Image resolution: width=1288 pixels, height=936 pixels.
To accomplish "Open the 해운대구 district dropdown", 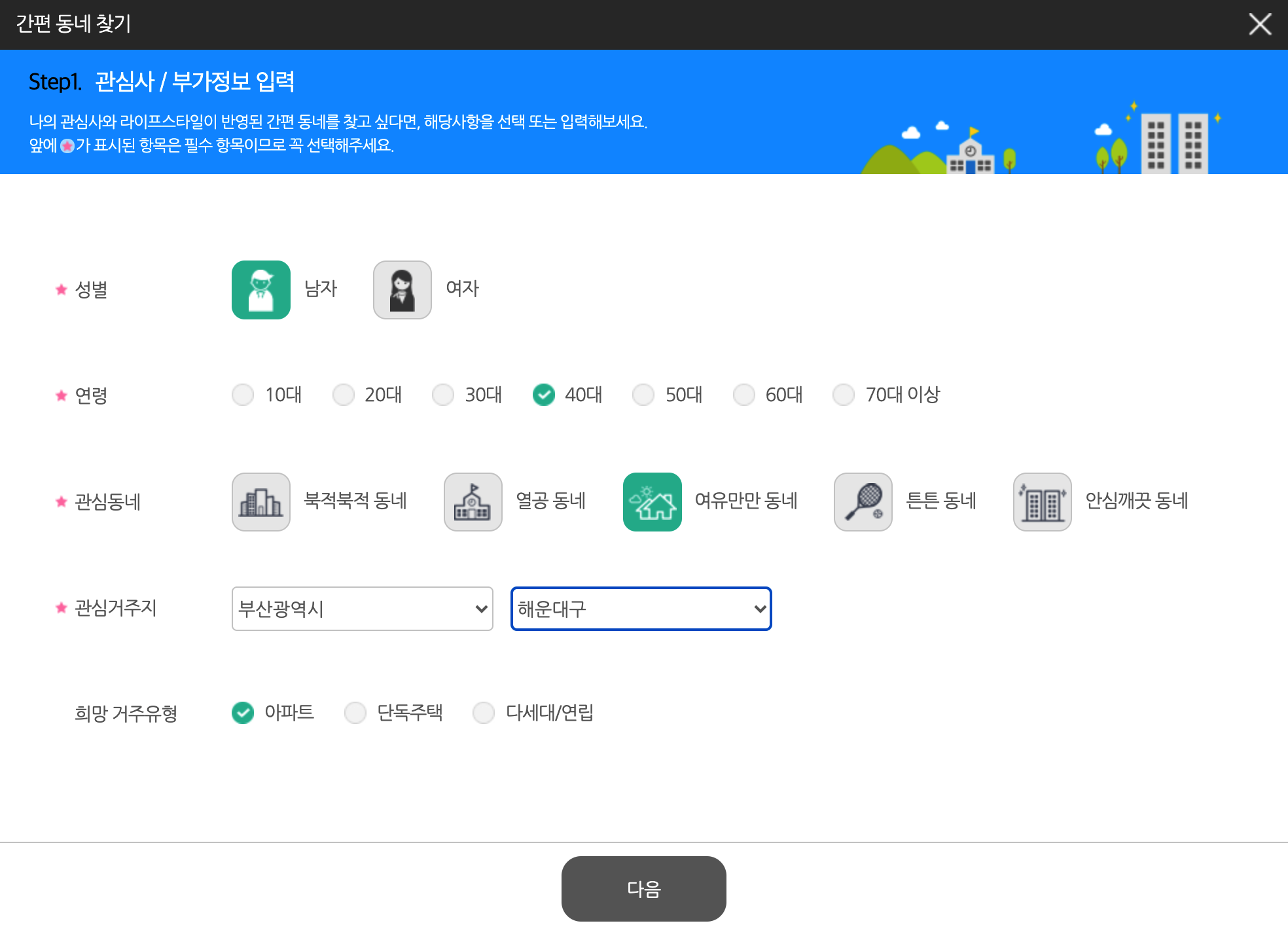I will click(641, 609).
